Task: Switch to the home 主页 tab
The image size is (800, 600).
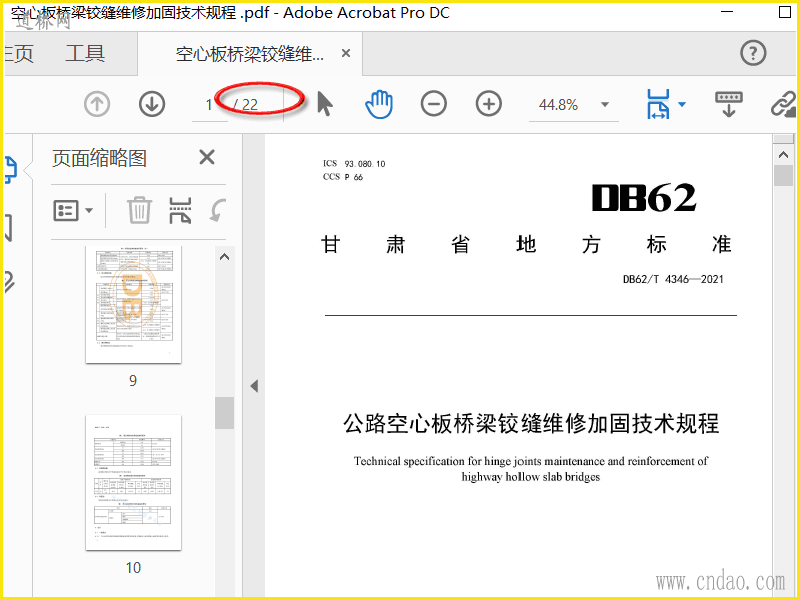Action: [18, 53]
